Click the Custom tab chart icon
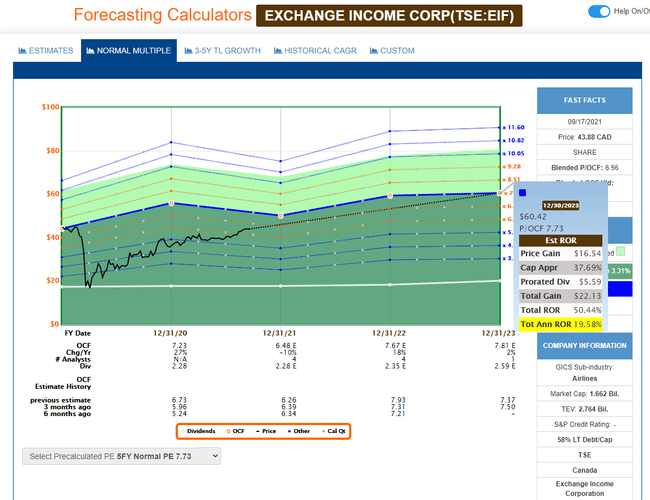The height and width of the screenshot is (500, 650). click(x=373, y=50)
